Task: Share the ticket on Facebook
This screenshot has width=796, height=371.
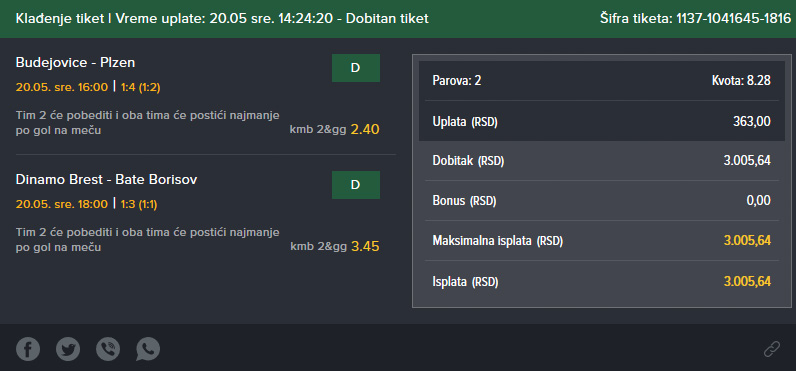Action: 28,349
